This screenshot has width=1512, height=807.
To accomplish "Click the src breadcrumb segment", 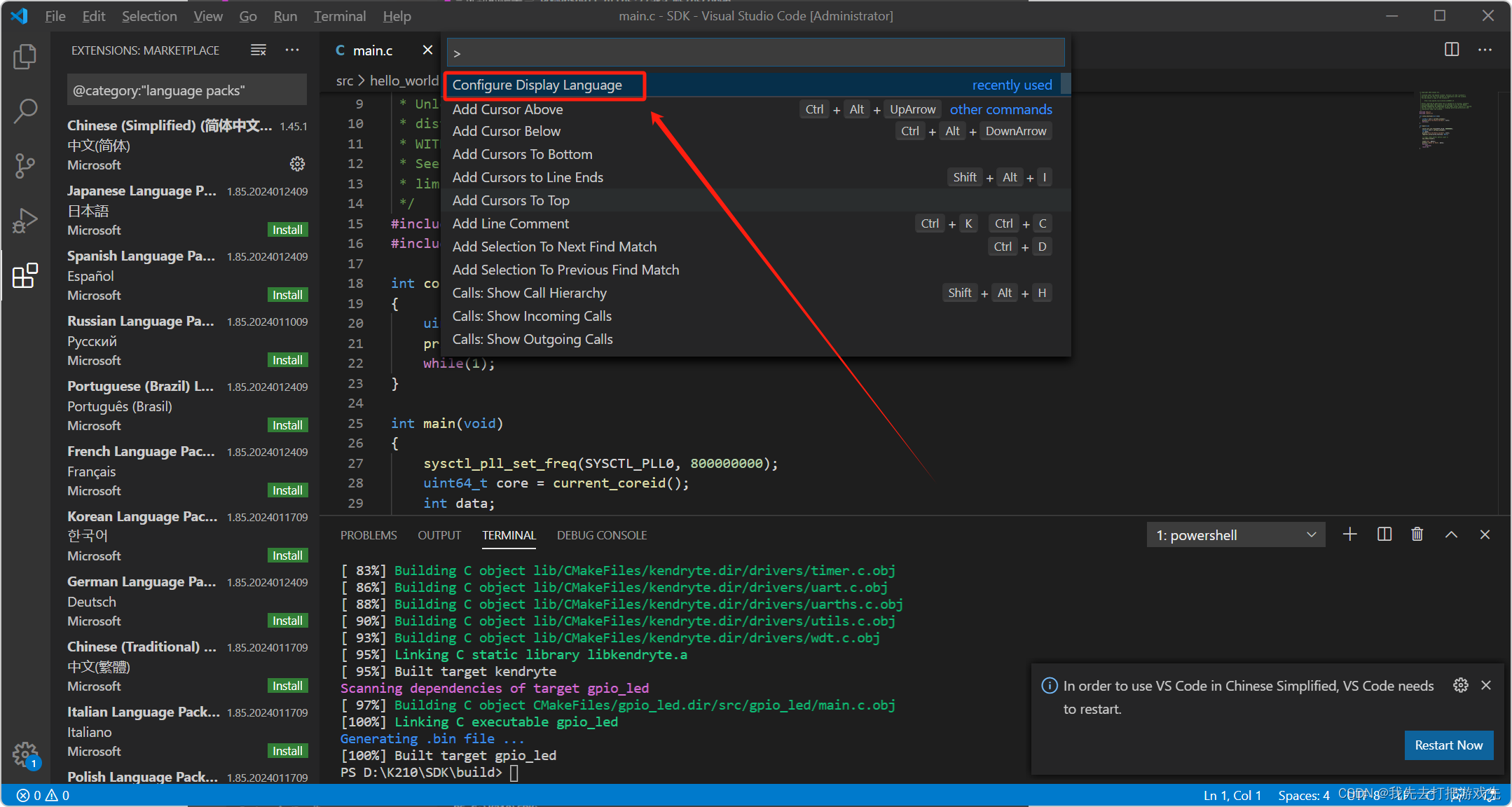I will (x=344, y=81).
